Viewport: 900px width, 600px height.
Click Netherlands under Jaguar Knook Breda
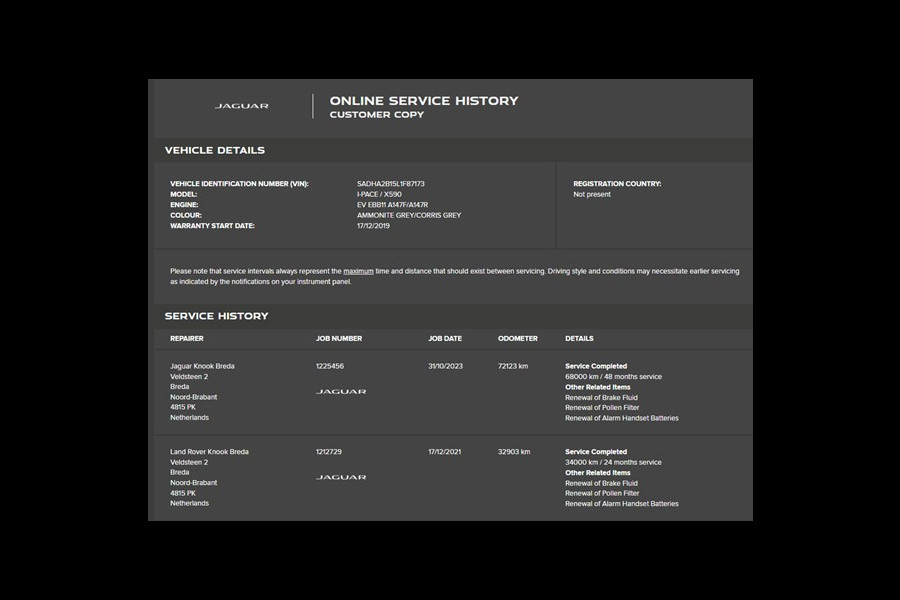click(189, 417)
